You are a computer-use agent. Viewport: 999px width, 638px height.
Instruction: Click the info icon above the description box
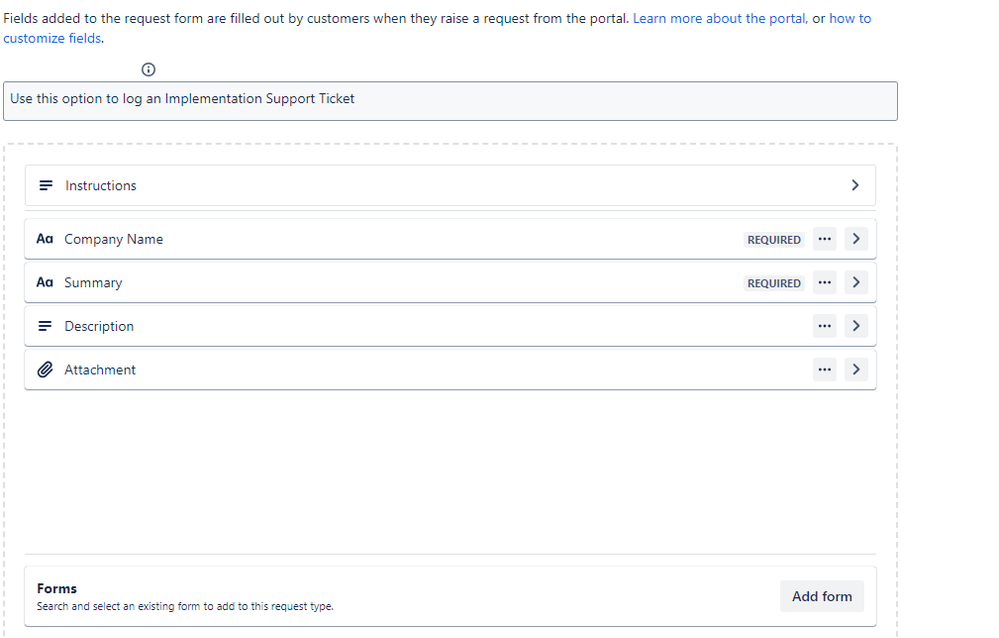[149, 69]
